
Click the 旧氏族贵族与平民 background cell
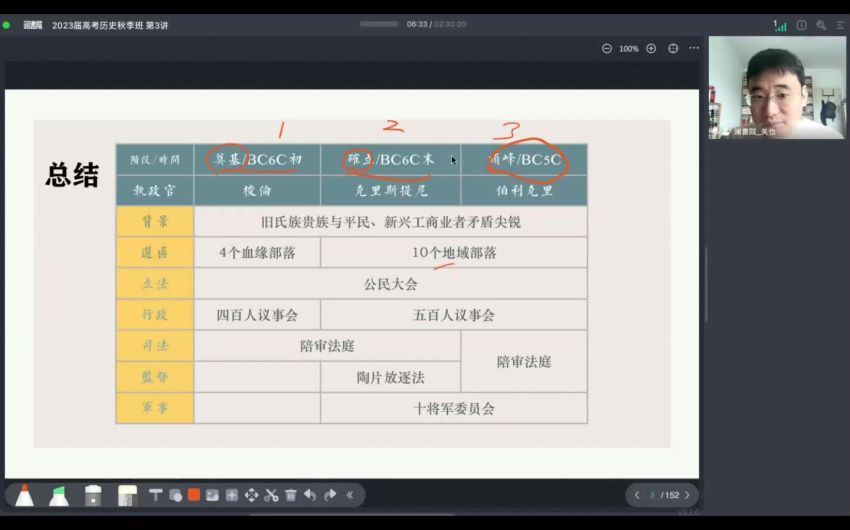[391, 222]
